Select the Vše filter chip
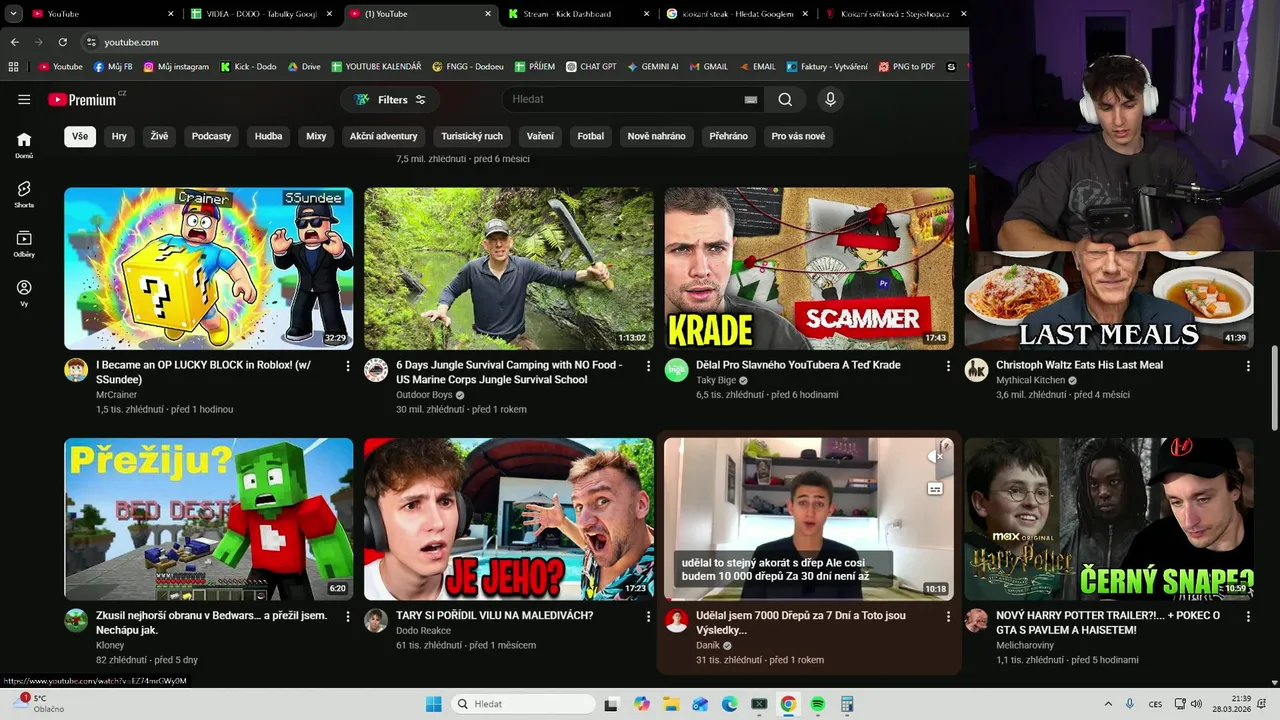Image resolution: width=1280 pixels, height=720 pixels. [x=80, y=136]
